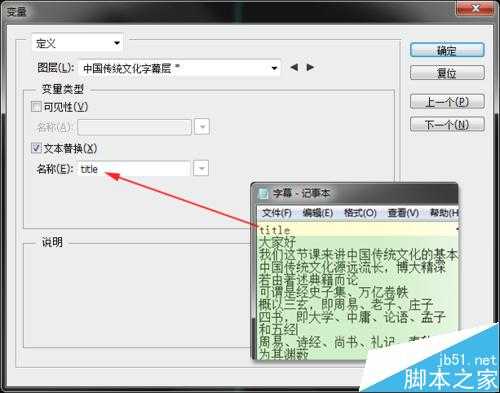Click the line 大家好 in Notepad
The width and height of the screenshot is (500, 393).
tap(277, 242)
